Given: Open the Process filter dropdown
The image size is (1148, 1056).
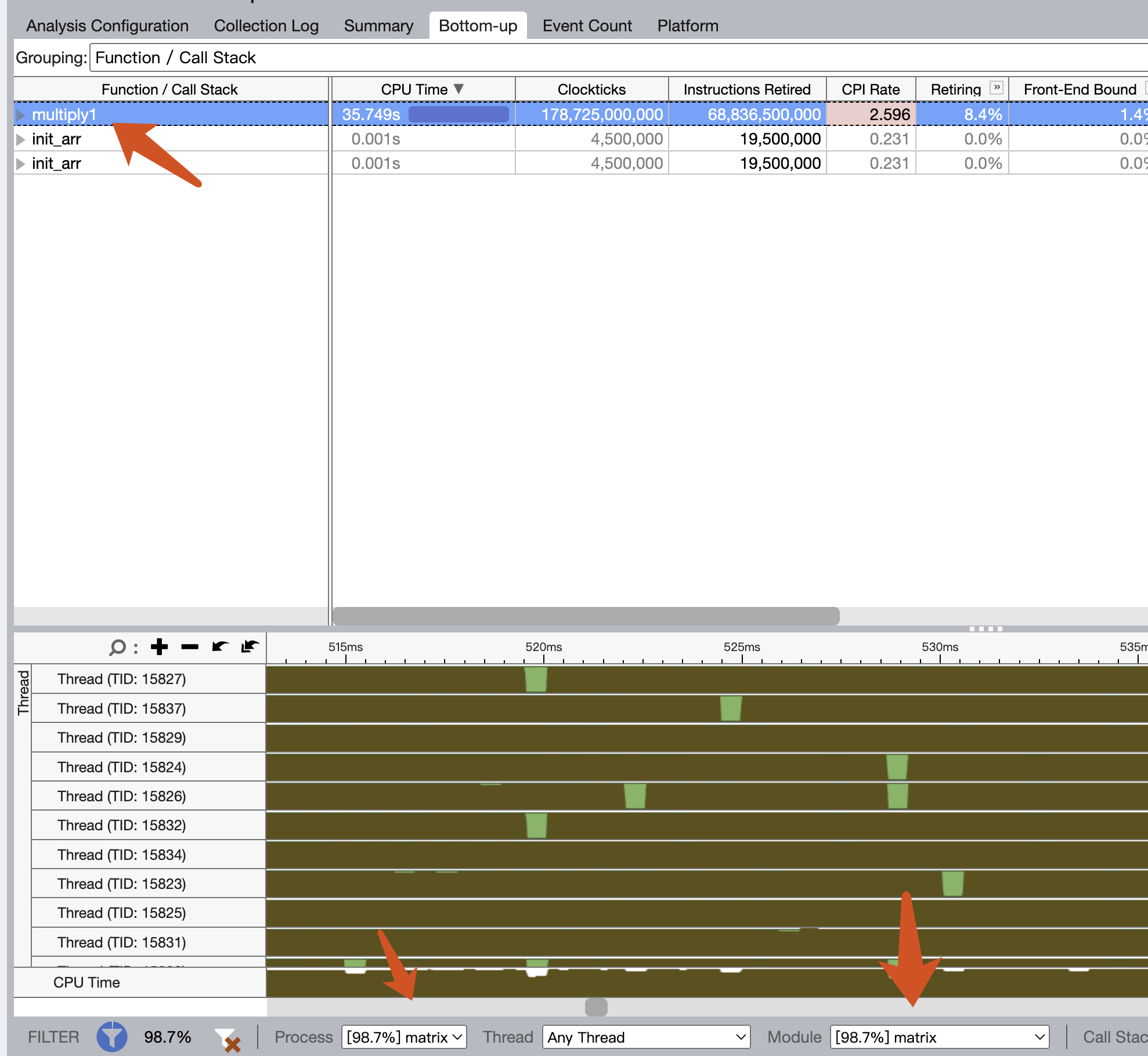Looking at the screenshot, I should [x=404, y=1037].
